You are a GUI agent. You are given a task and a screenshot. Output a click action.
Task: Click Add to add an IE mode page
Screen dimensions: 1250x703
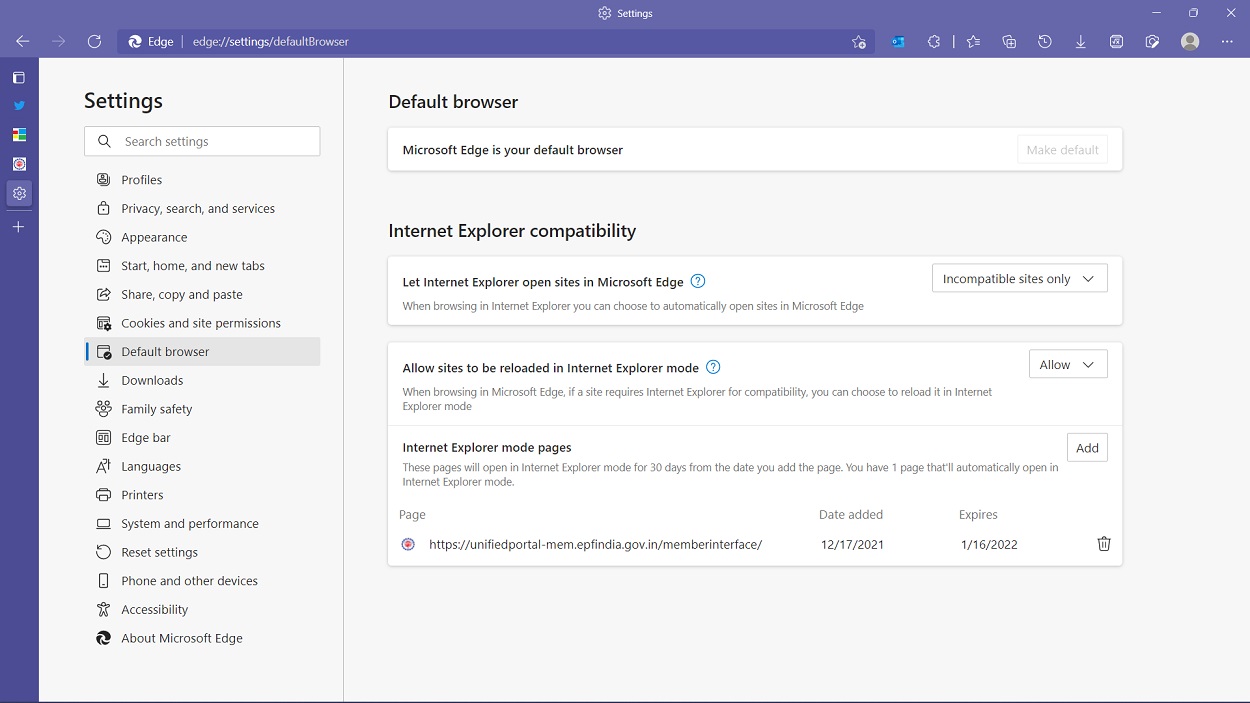pos(1087,448)
